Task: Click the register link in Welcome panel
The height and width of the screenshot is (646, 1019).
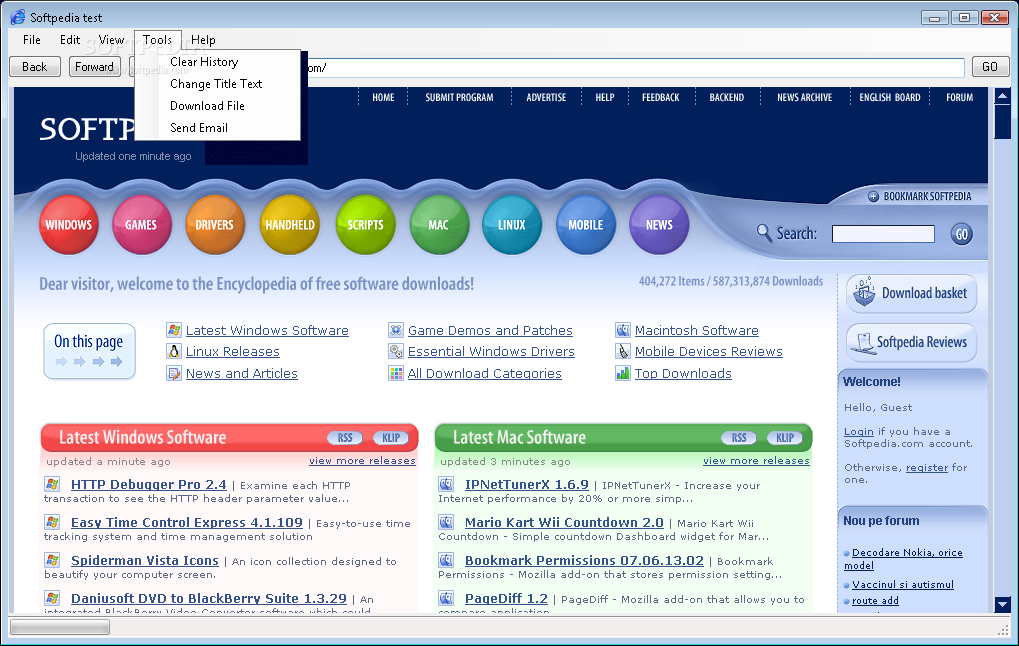Action: pos(927,467)
